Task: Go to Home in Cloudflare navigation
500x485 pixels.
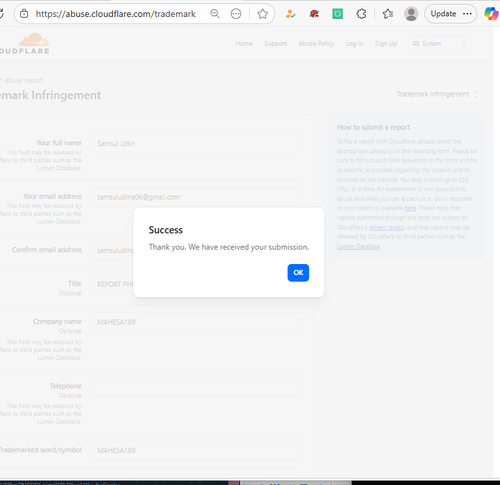Action: 244,44
